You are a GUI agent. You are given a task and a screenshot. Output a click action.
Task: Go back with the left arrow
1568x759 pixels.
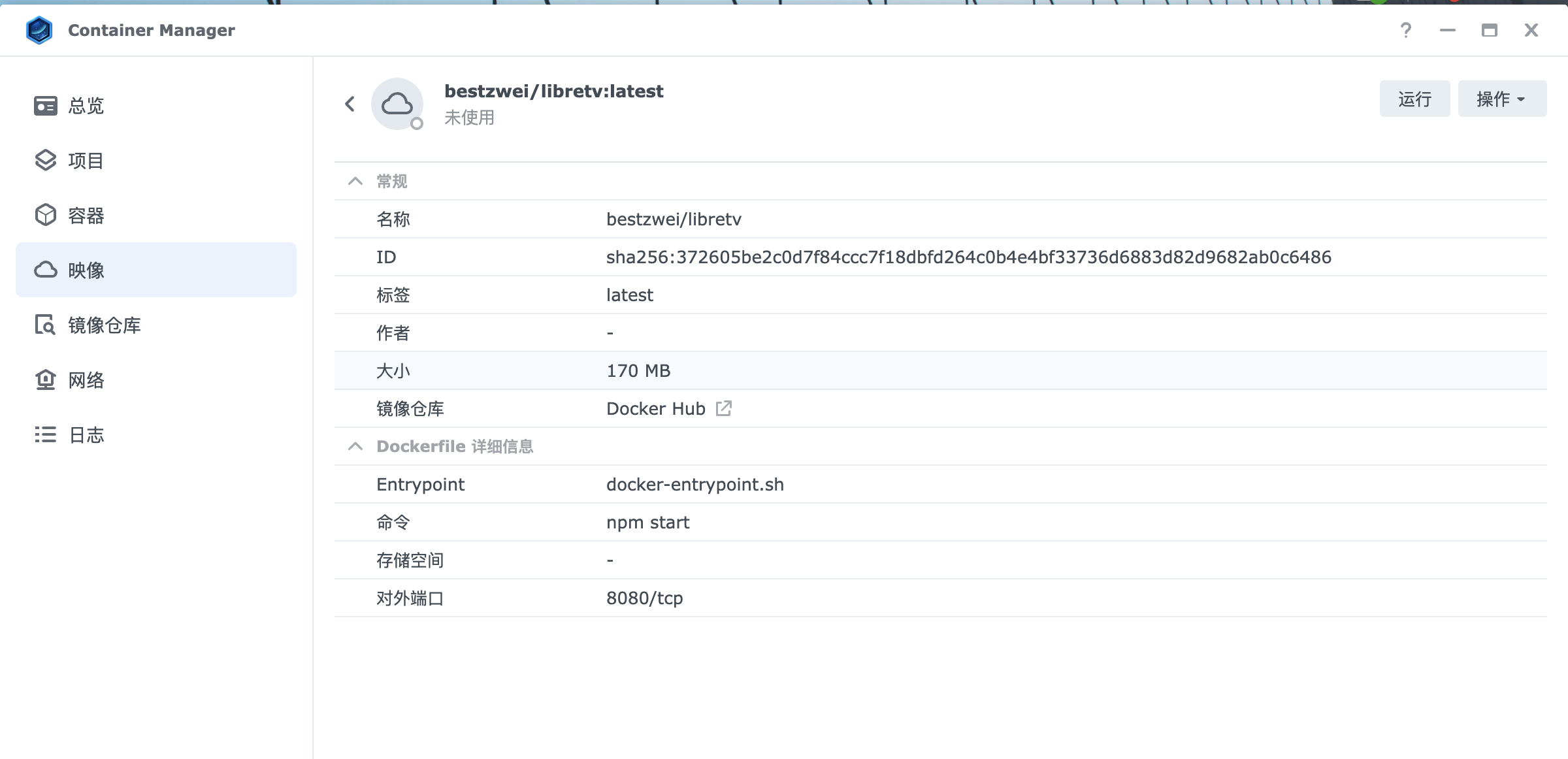click(350, 104)
